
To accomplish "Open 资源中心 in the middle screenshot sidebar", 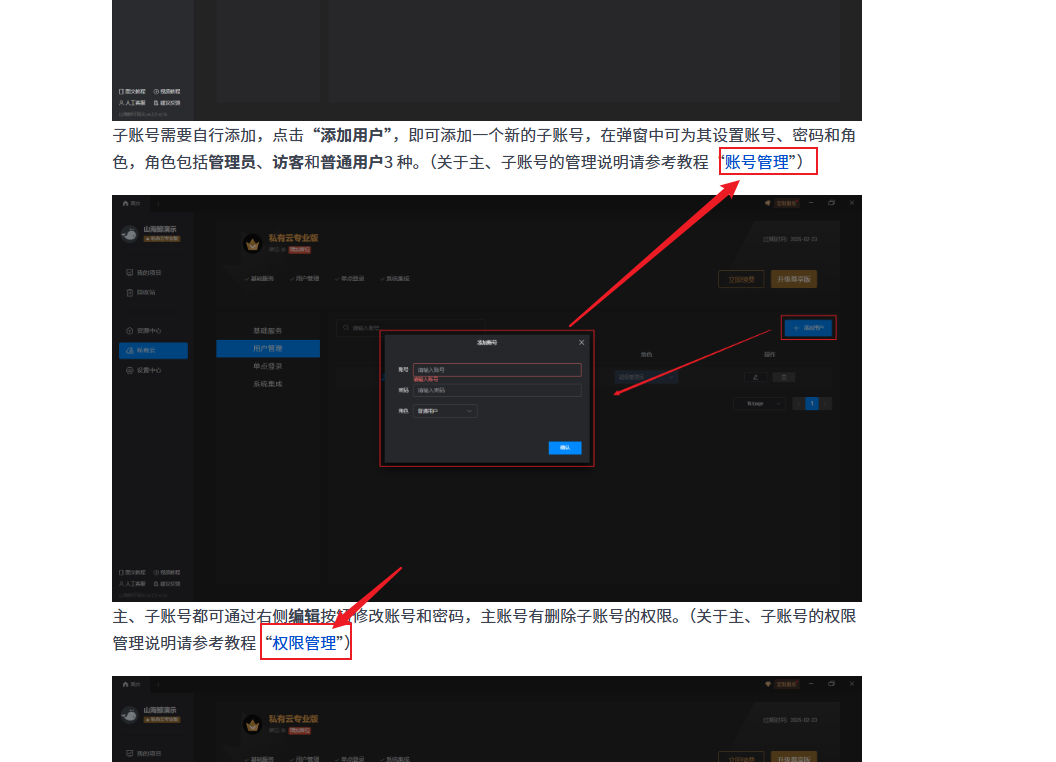I will (x=144, y=331).
